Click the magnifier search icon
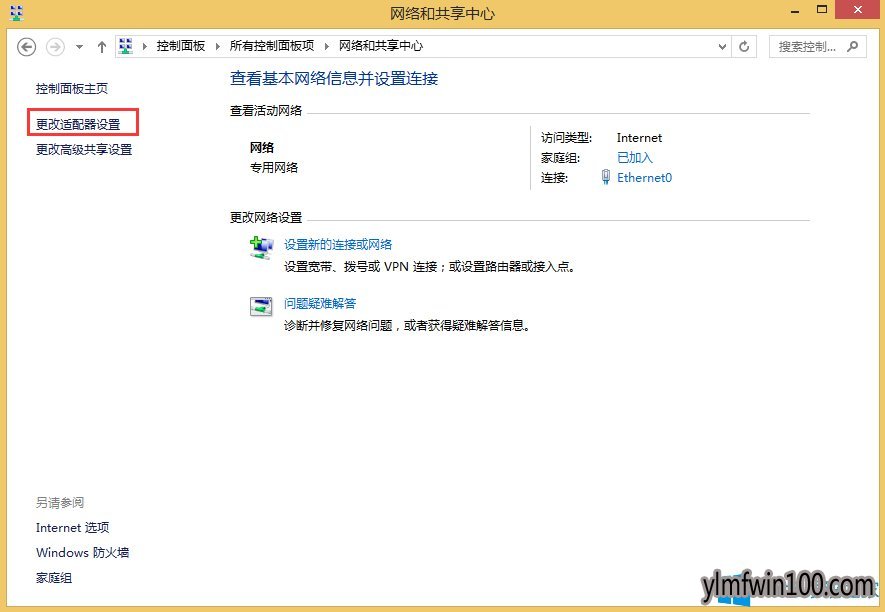 (853, 46)
